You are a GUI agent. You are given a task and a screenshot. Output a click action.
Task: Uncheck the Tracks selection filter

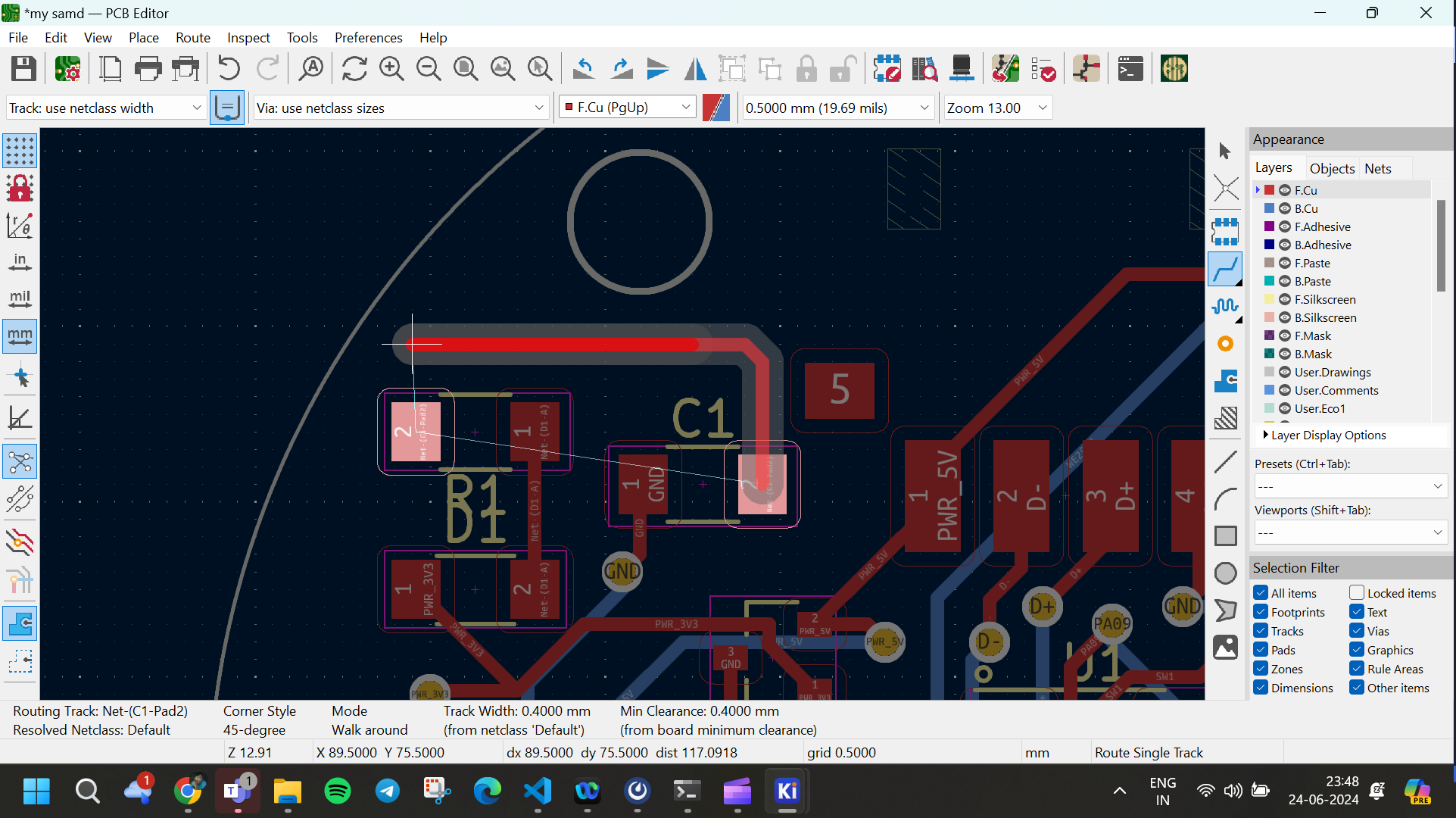point(1261,631)
